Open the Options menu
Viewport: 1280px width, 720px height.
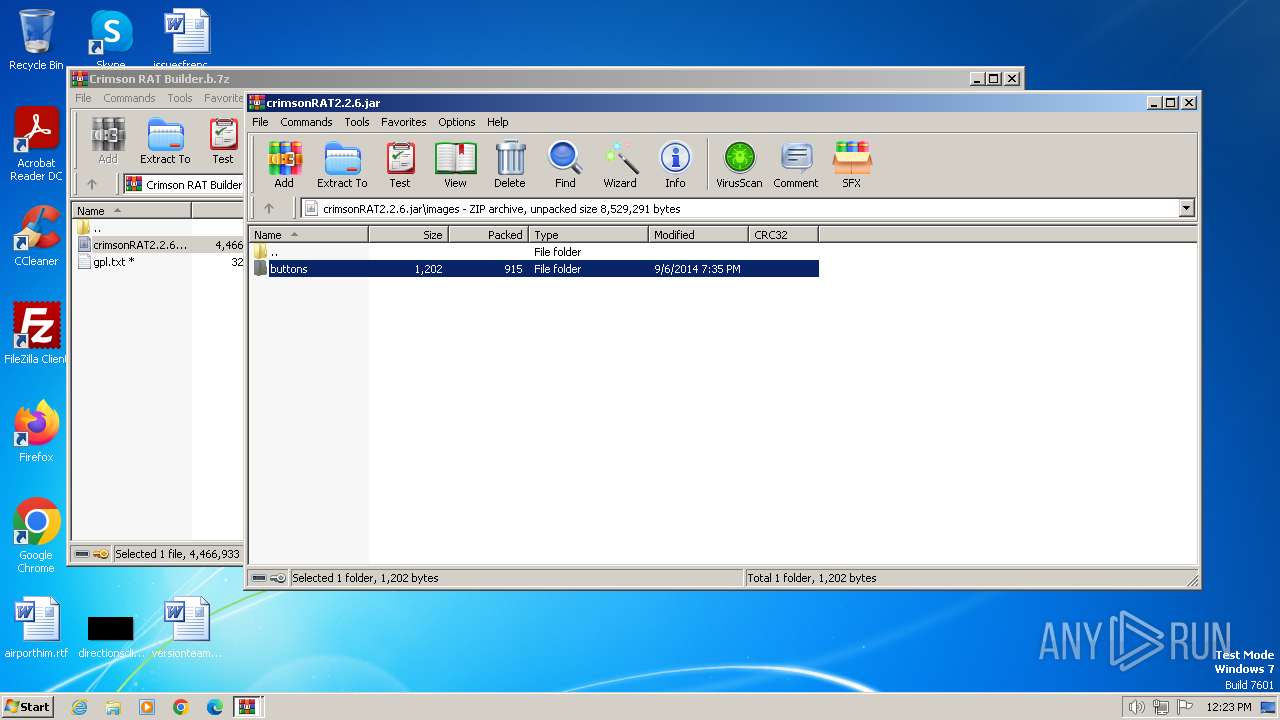pos(457,122)
